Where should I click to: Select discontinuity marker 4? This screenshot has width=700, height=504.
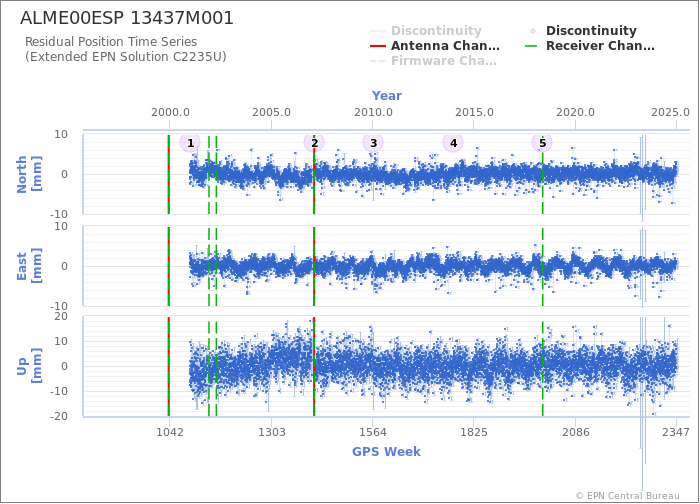tap(453, 143)
